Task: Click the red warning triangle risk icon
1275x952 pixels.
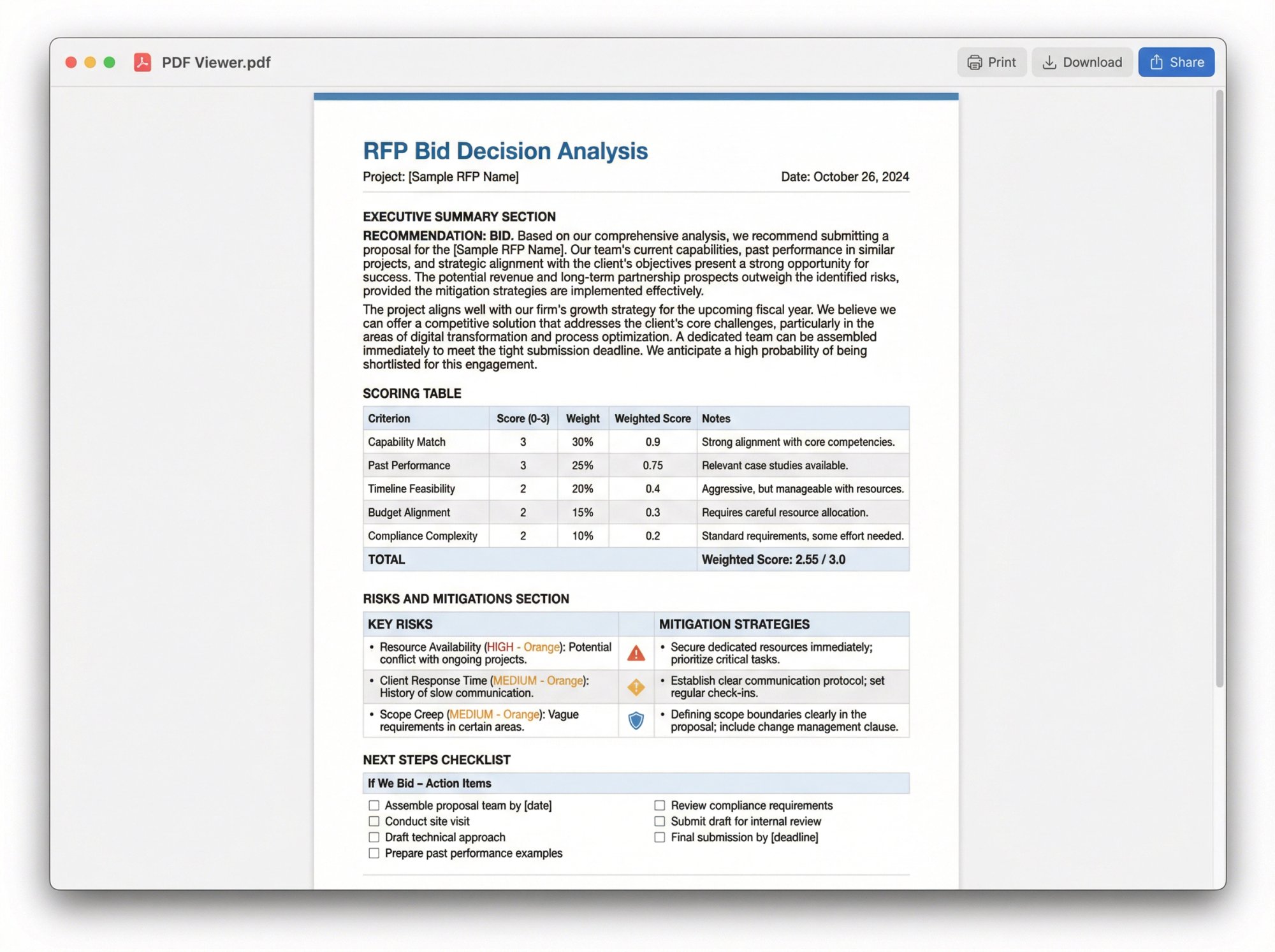Action: click(635, 653)
